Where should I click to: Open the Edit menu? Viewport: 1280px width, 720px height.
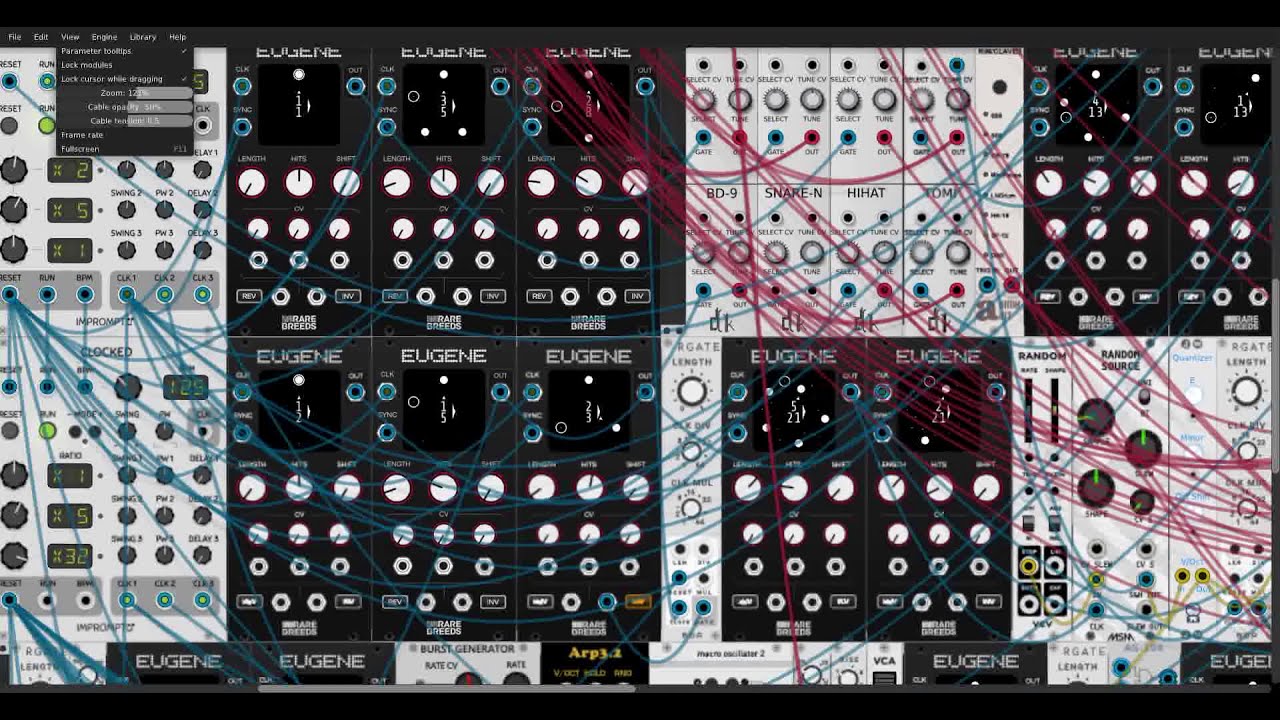point(41,37)
